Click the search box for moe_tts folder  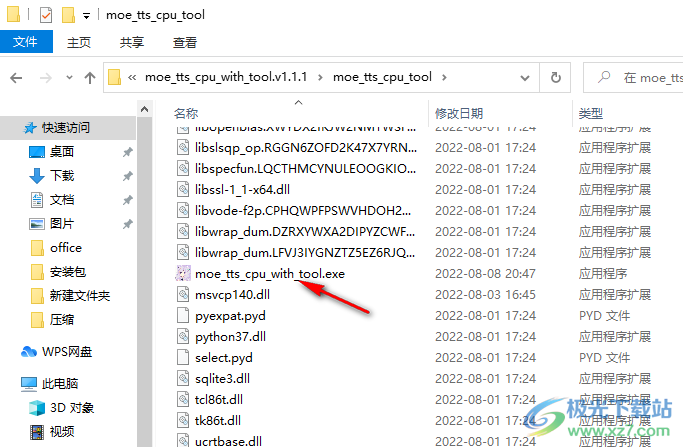coord(634,78)
